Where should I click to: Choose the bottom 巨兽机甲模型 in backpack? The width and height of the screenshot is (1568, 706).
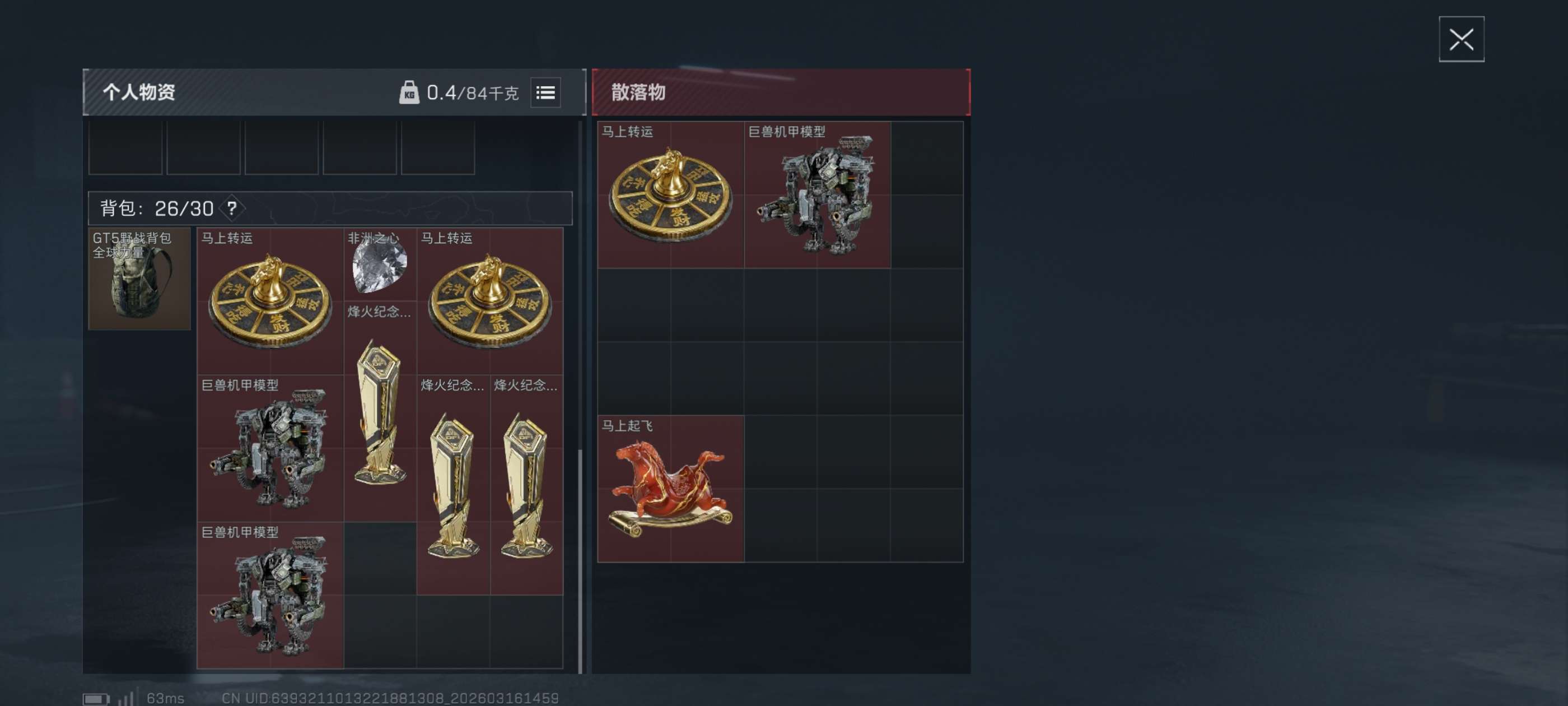pyautogui.click(x=270, y=595)
